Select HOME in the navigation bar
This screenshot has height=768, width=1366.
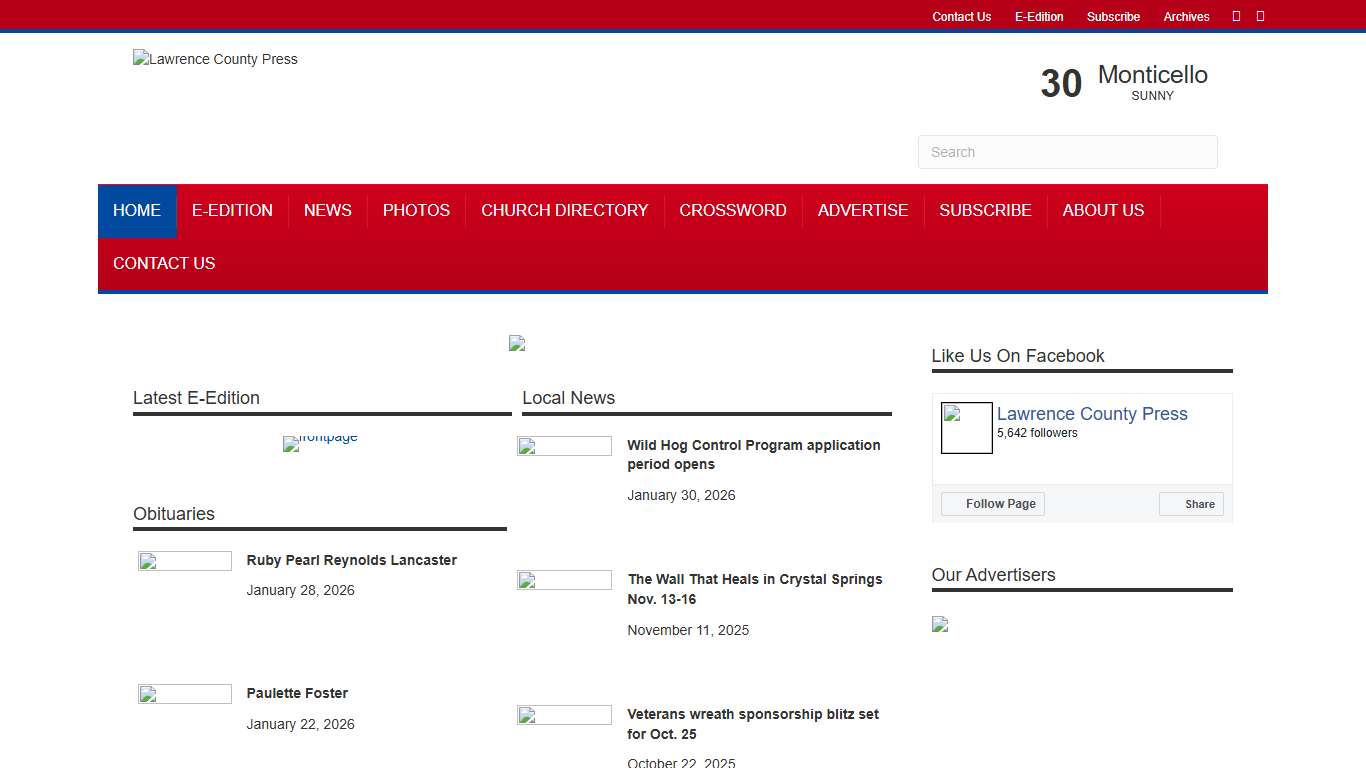[137, 210]
